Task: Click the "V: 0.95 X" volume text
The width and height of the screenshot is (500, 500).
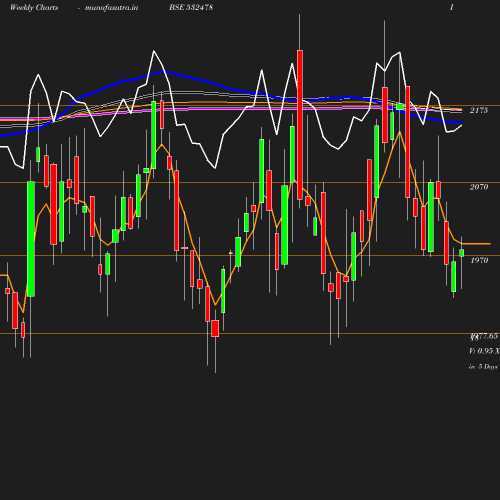Action: 484,351
